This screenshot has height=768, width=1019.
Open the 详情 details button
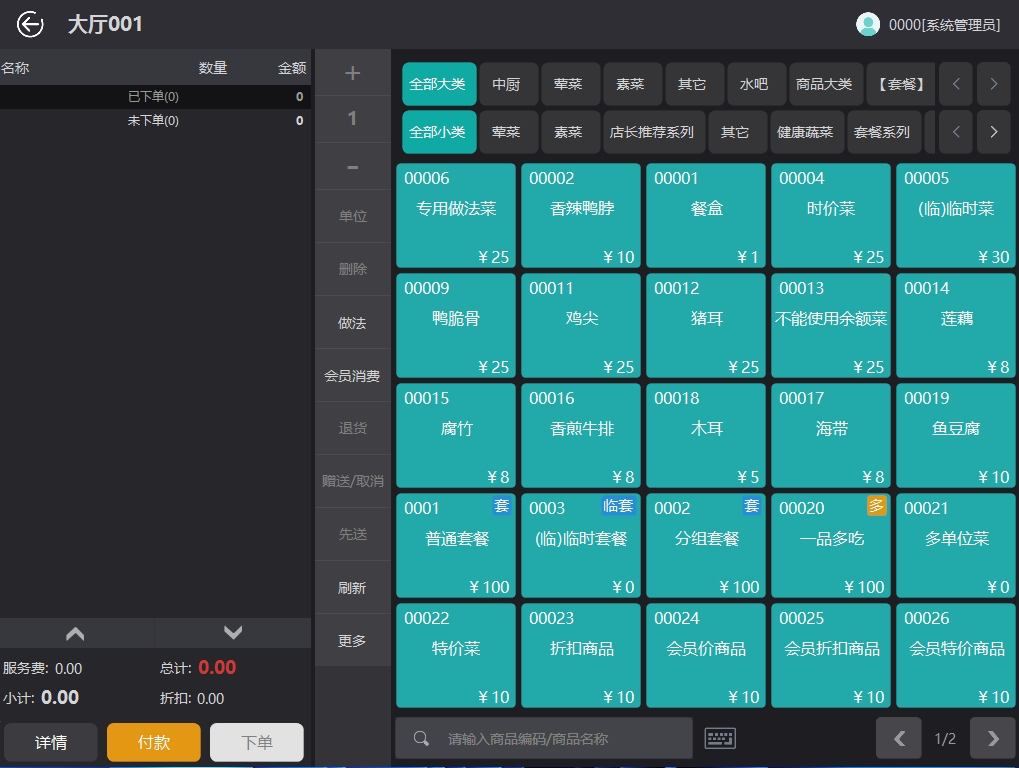[x=51, y=743]
